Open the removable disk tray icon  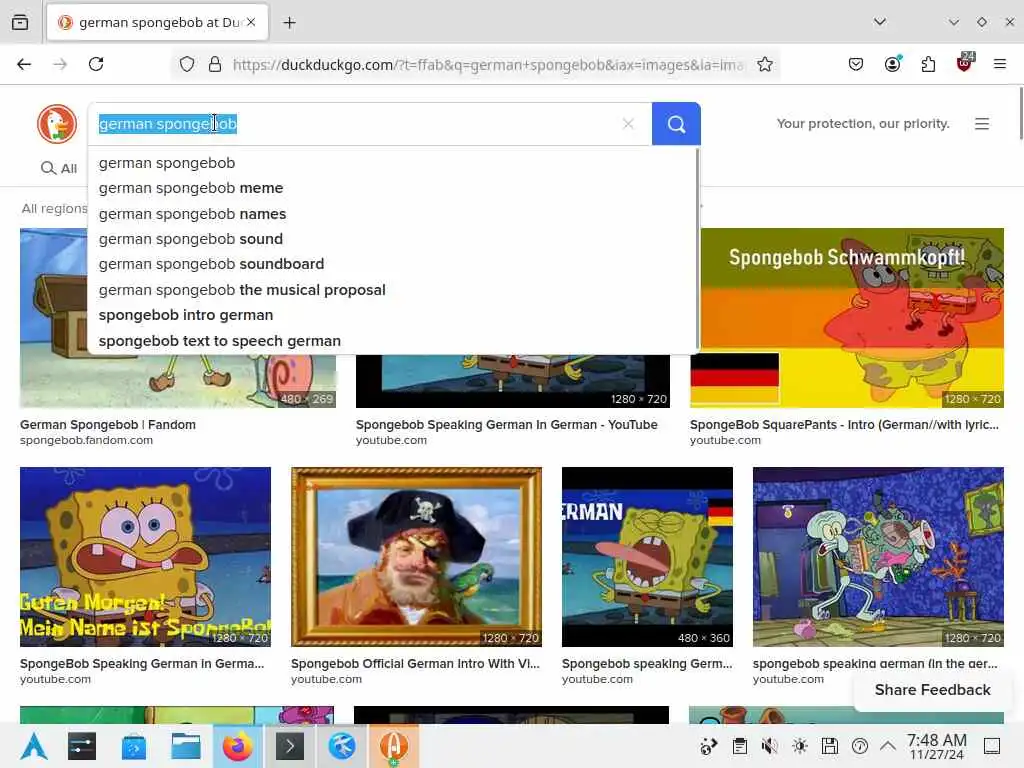tap(829, 746)
